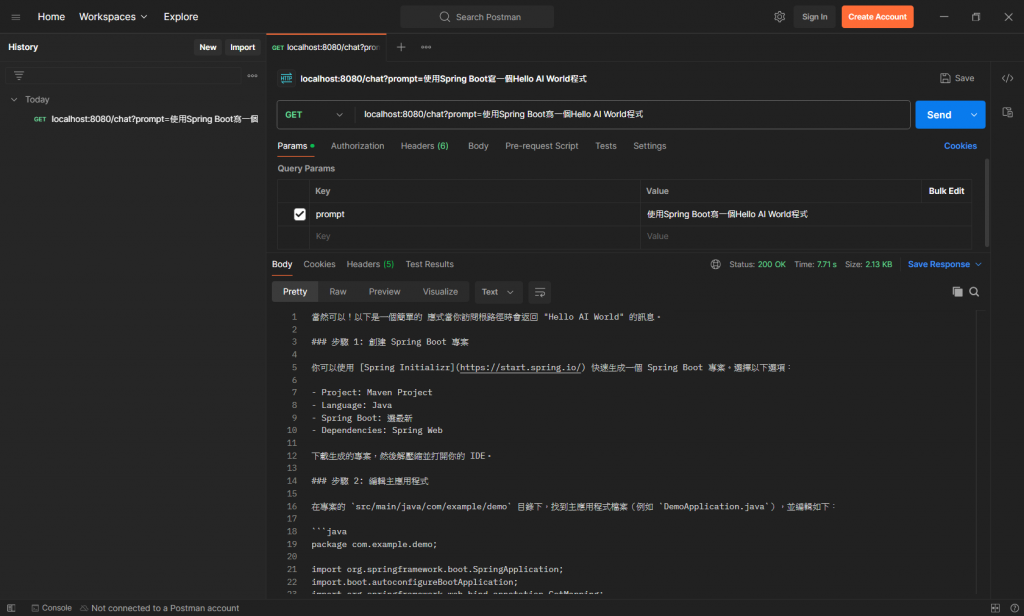Switch to response Headers (5) tab
Viewport: 1024px width, 616px height.
tap(370, 265)
